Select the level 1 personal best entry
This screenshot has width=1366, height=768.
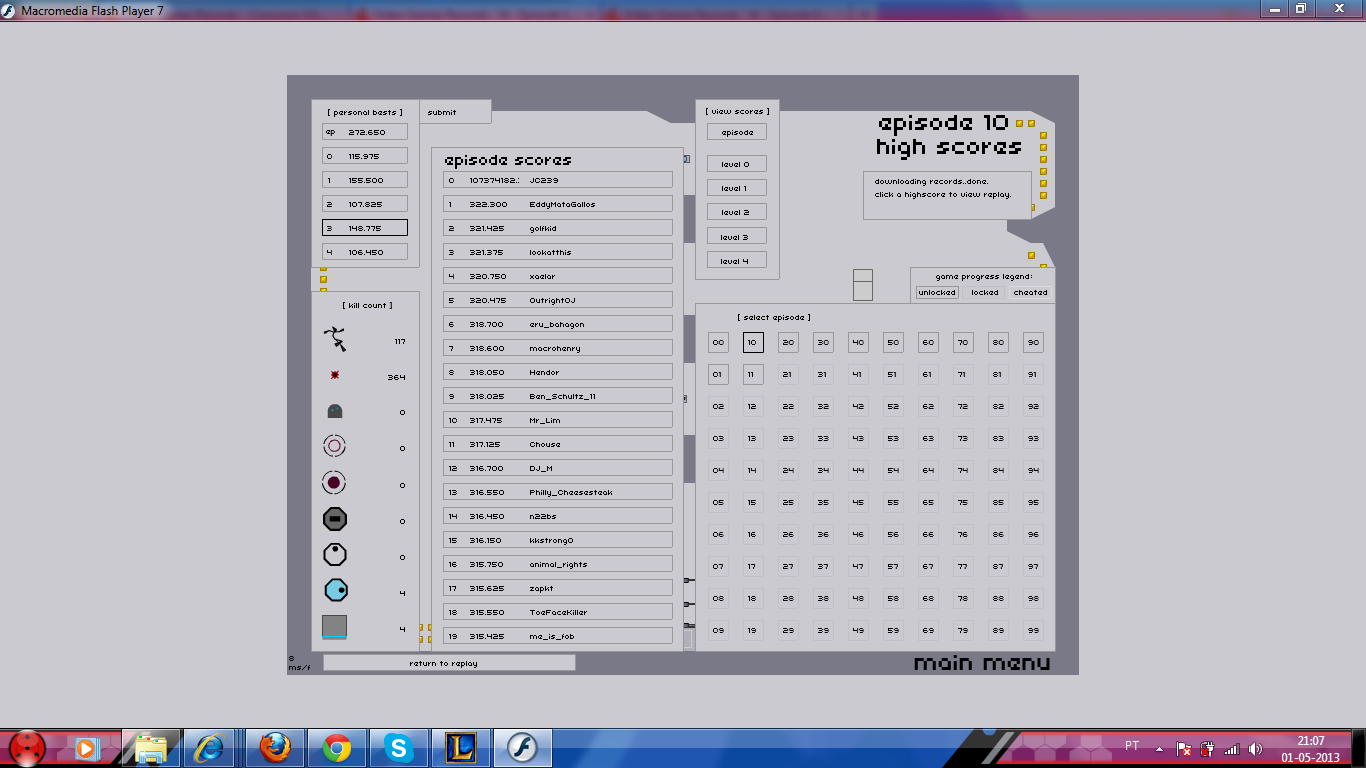click(x=365, y=180)
